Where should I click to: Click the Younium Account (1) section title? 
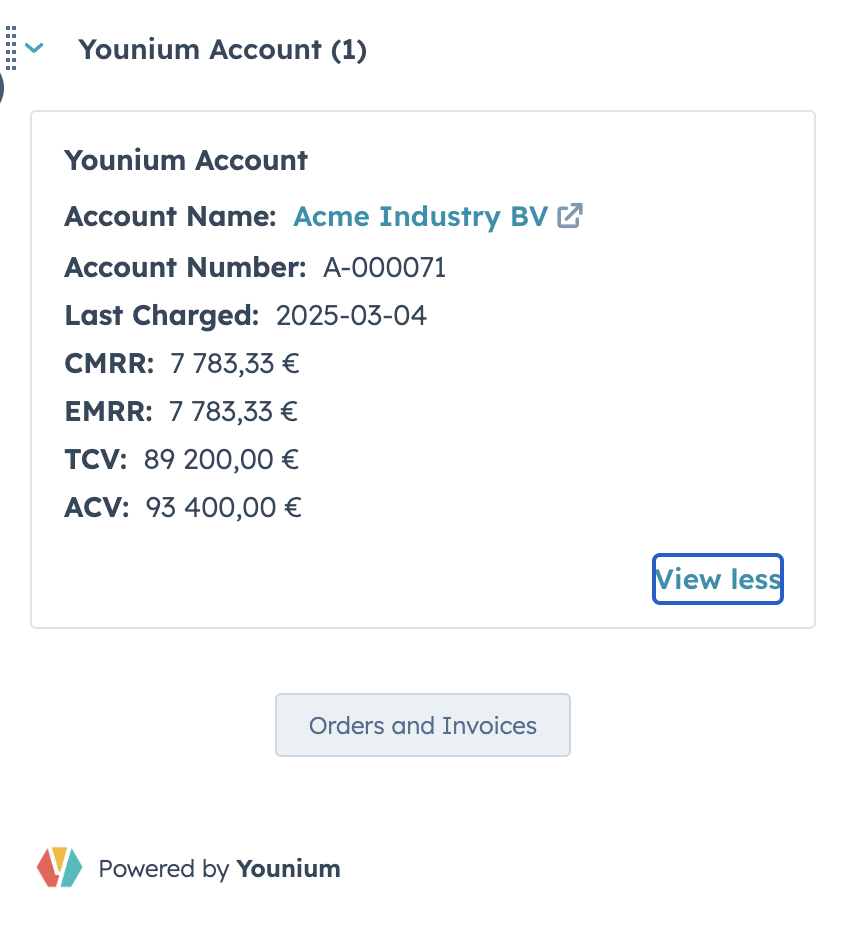pyautogui.click(x=222, y=49)
